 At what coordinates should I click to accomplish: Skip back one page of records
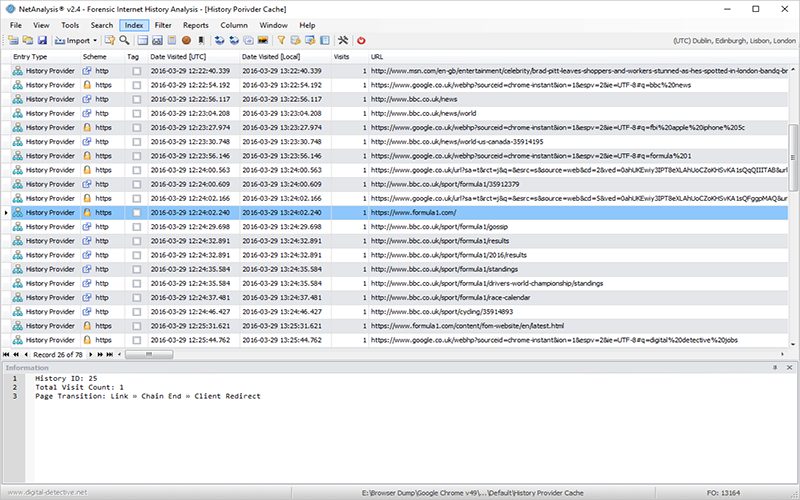point(16,354)
